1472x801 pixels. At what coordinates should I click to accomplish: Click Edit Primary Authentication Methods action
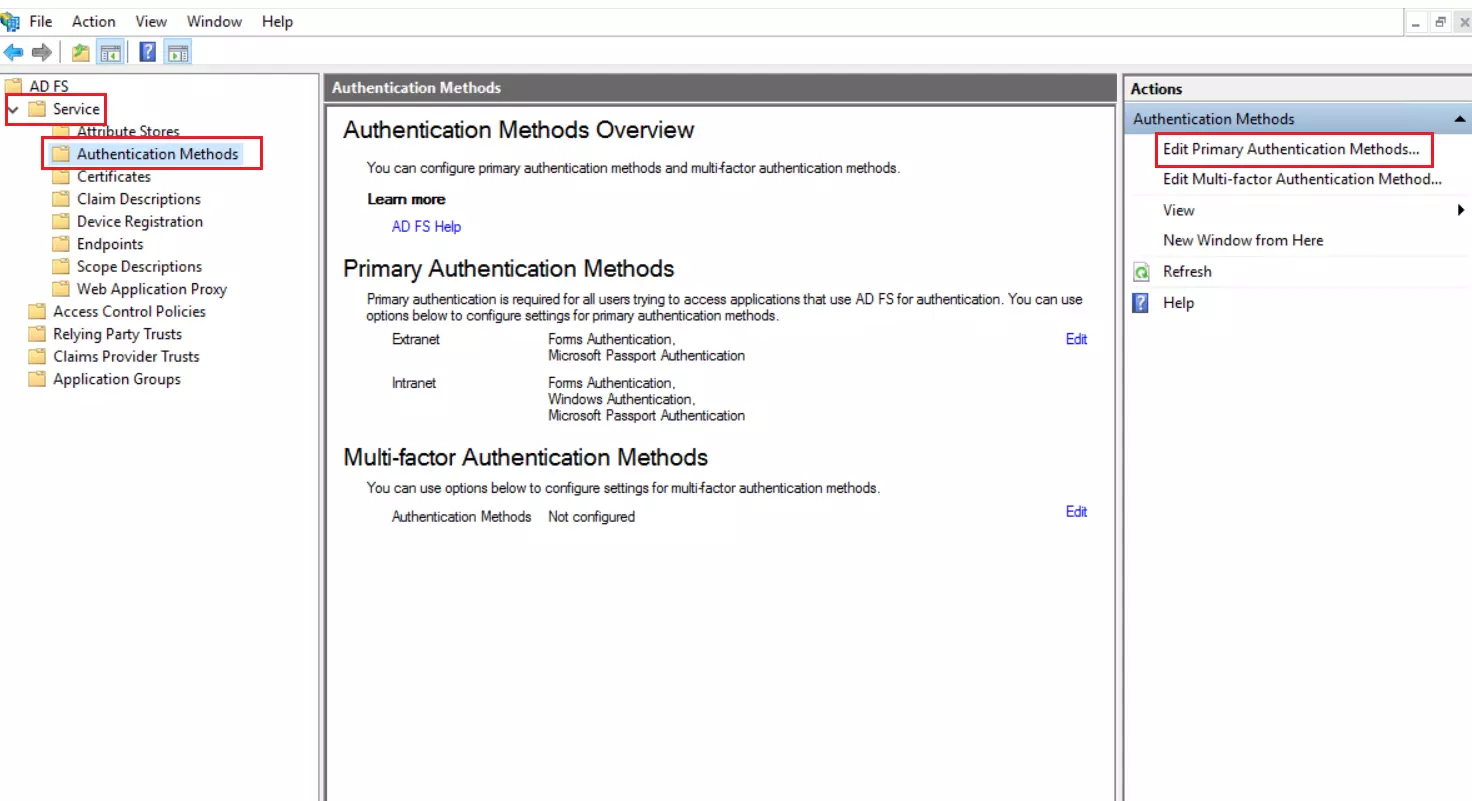(1291, 149)
